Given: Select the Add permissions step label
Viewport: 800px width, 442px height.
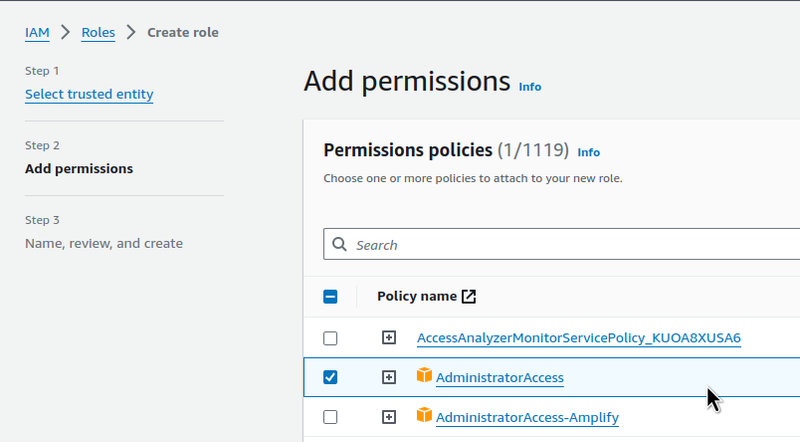Looking at the screenshot, I should pos(79,169).
